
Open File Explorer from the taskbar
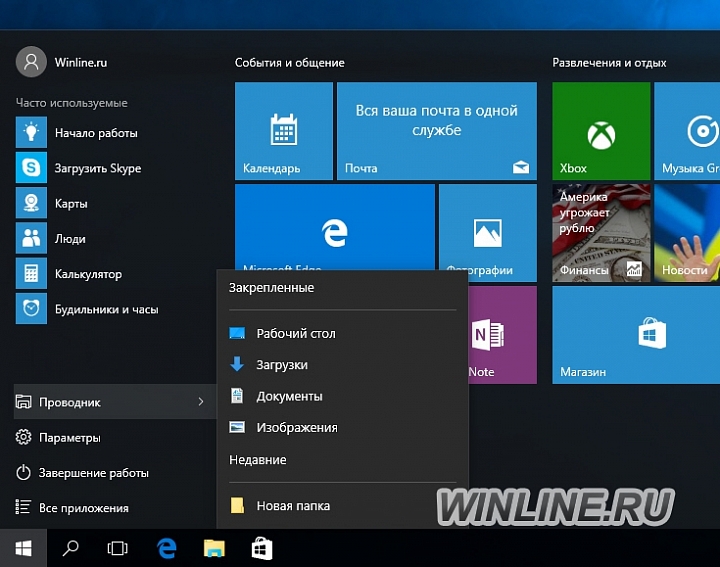click(x=214, y=548)
